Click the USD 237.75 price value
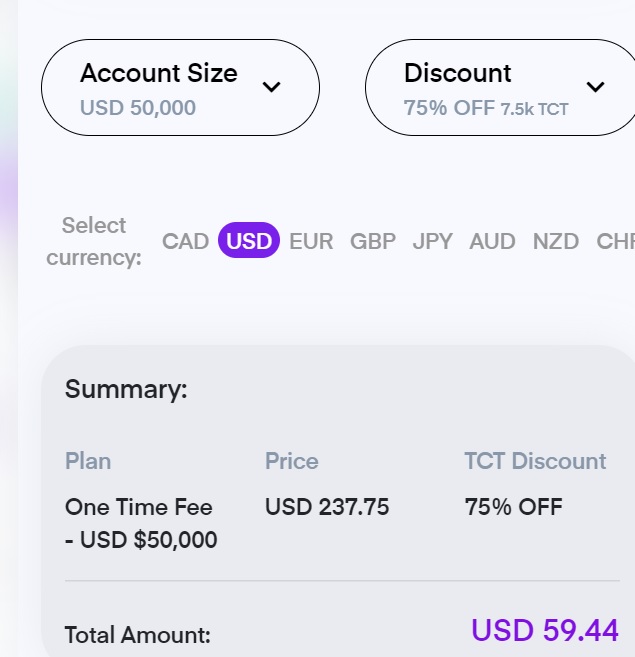Image resolution: width=635 pixels, height=657 pixels. click(x=327, y=507)
